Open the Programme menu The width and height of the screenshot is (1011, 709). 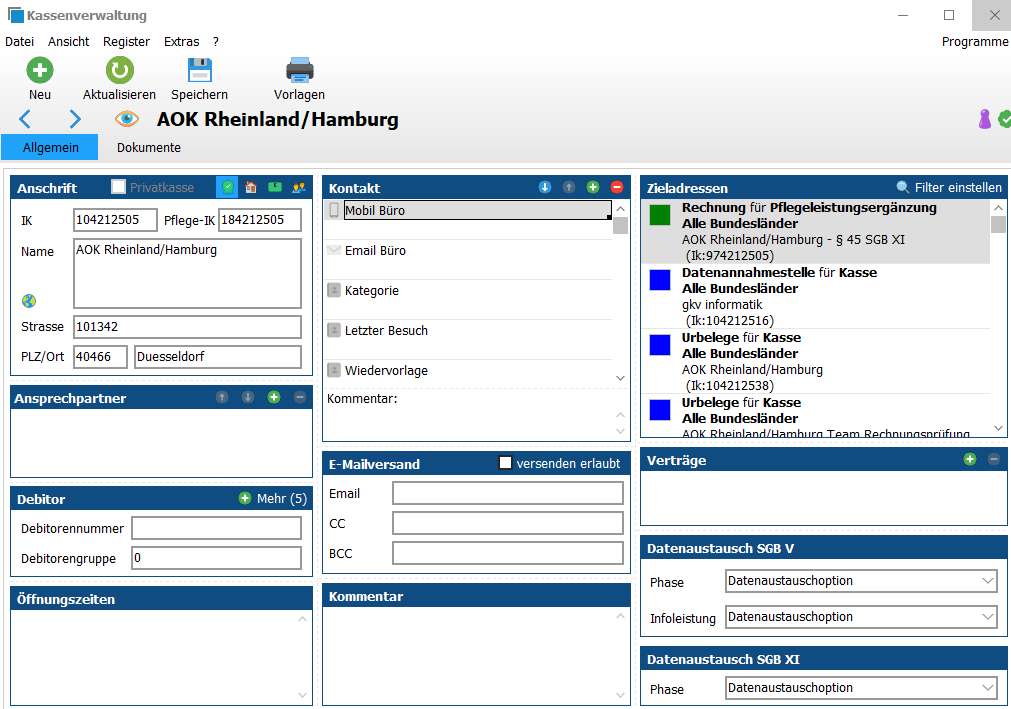(975, 41)
